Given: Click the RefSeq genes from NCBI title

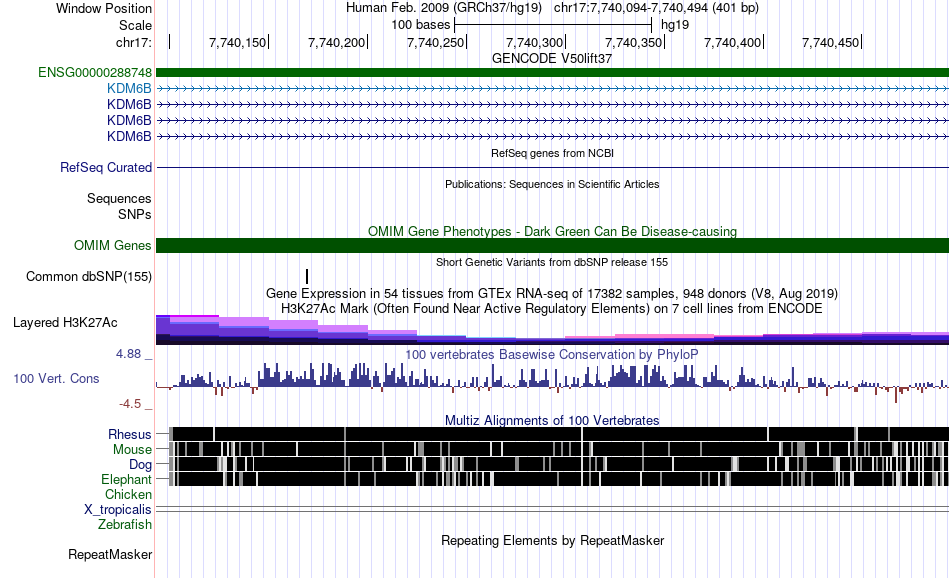Looking at the screenshot, I should tap(553, 153).
